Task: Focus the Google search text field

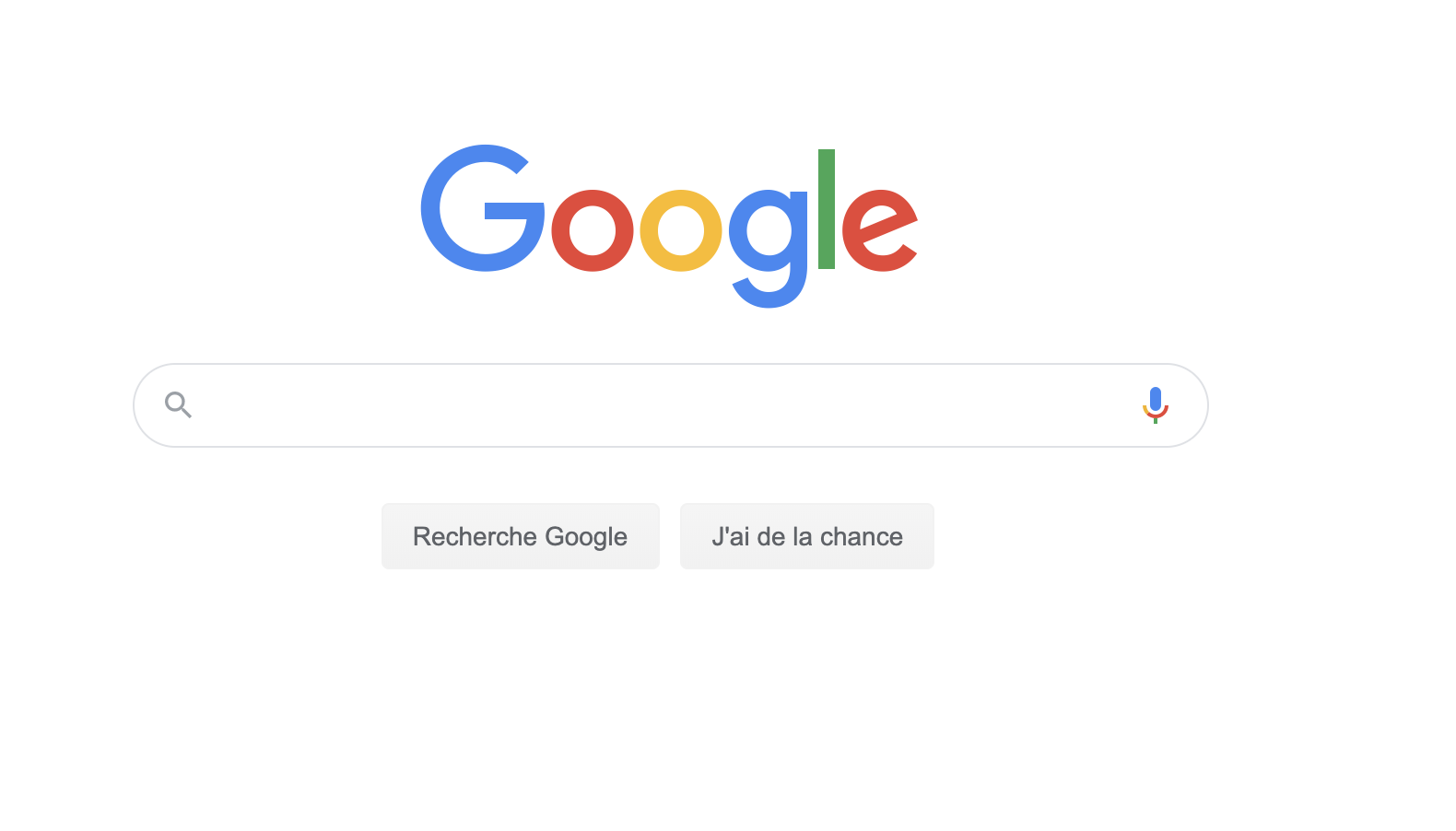Action: click(x=670, y=405)
